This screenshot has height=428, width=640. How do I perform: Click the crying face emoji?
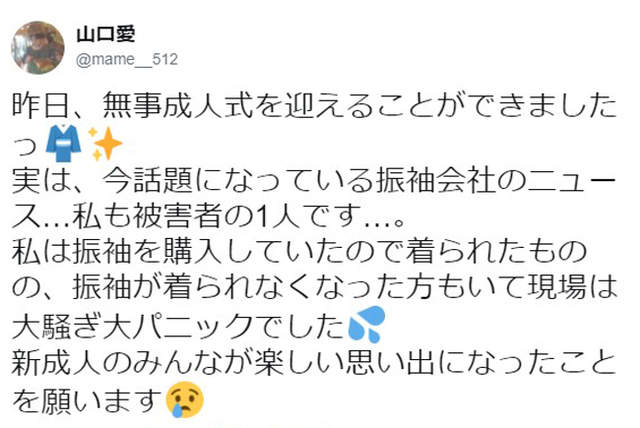click(184, 399)
